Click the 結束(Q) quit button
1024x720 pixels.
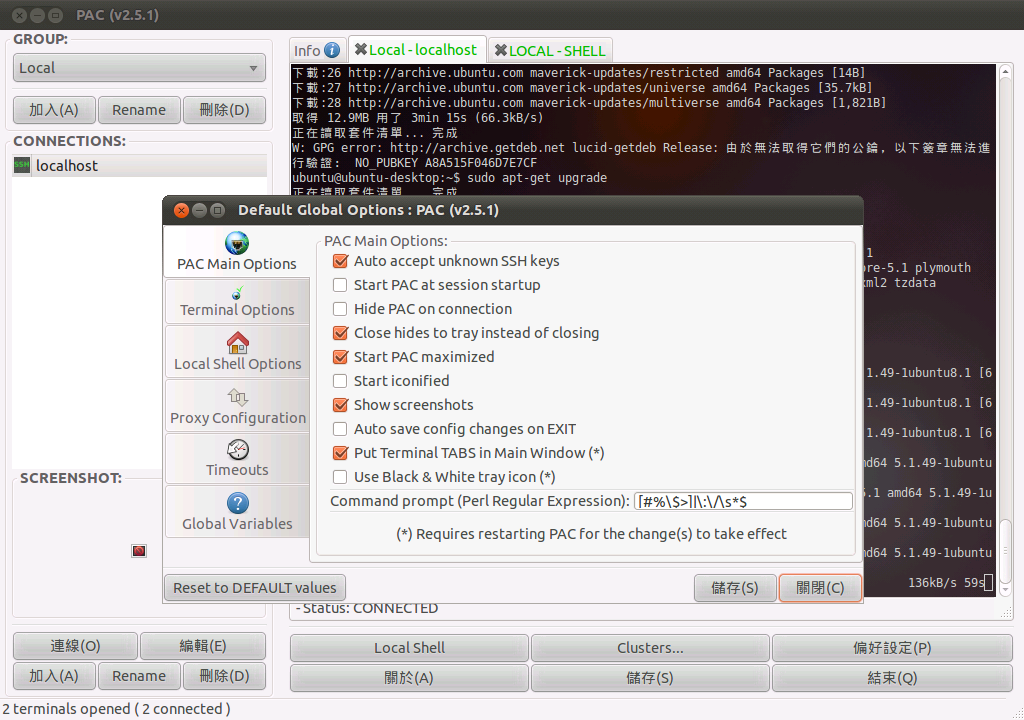point(892,678)
